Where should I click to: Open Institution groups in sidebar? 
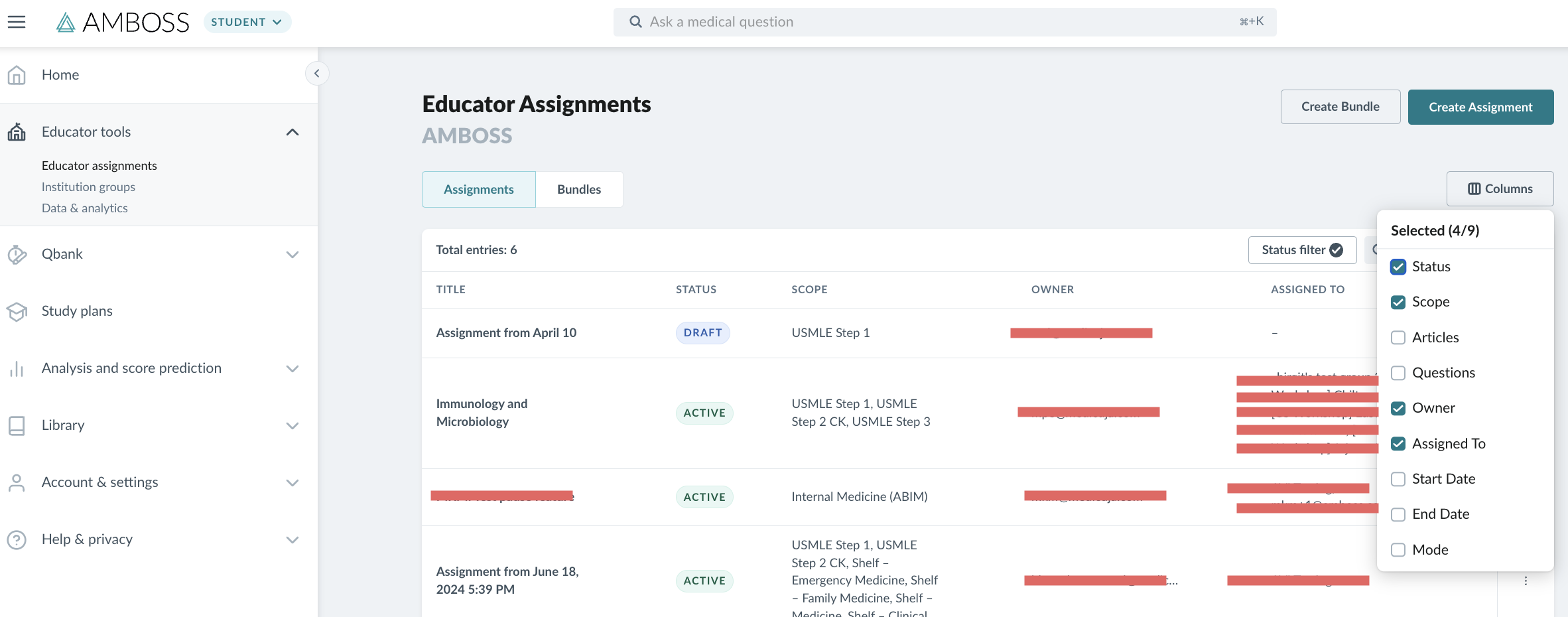click(x=88, y=186)
